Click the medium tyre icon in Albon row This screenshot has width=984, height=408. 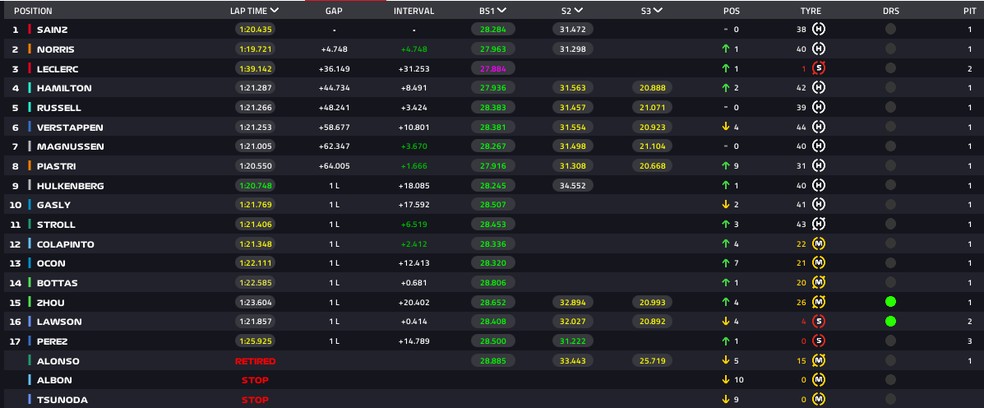point(818,380)
